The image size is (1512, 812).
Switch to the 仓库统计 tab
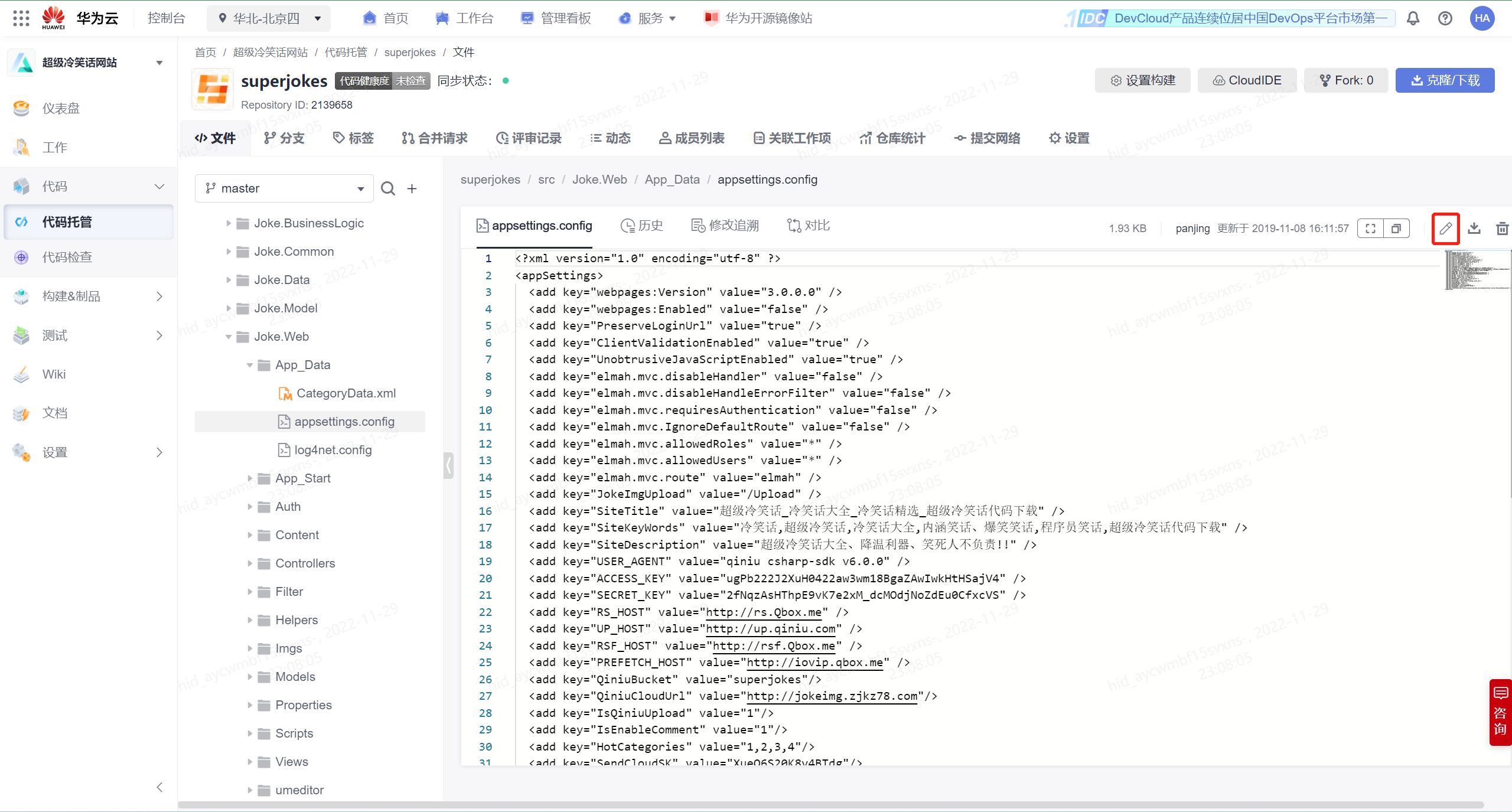(892, 138)
